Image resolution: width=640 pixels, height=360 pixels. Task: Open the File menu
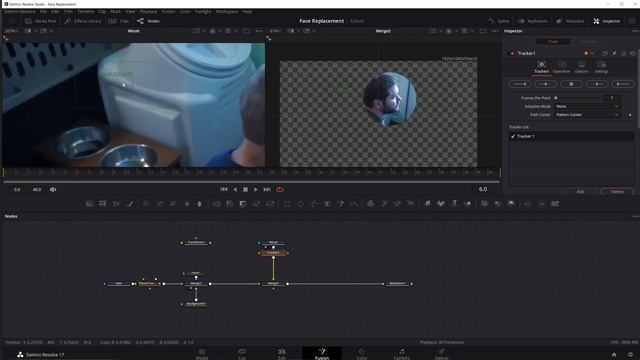43,12
